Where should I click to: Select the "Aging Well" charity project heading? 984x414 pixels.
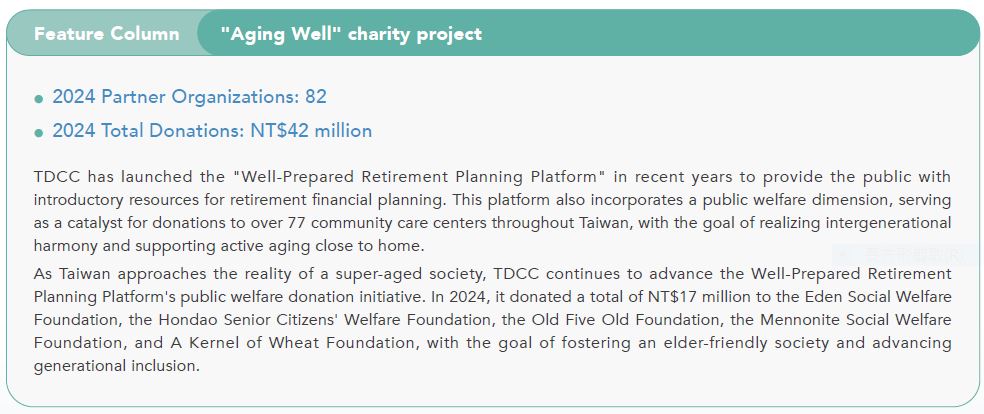351,33
